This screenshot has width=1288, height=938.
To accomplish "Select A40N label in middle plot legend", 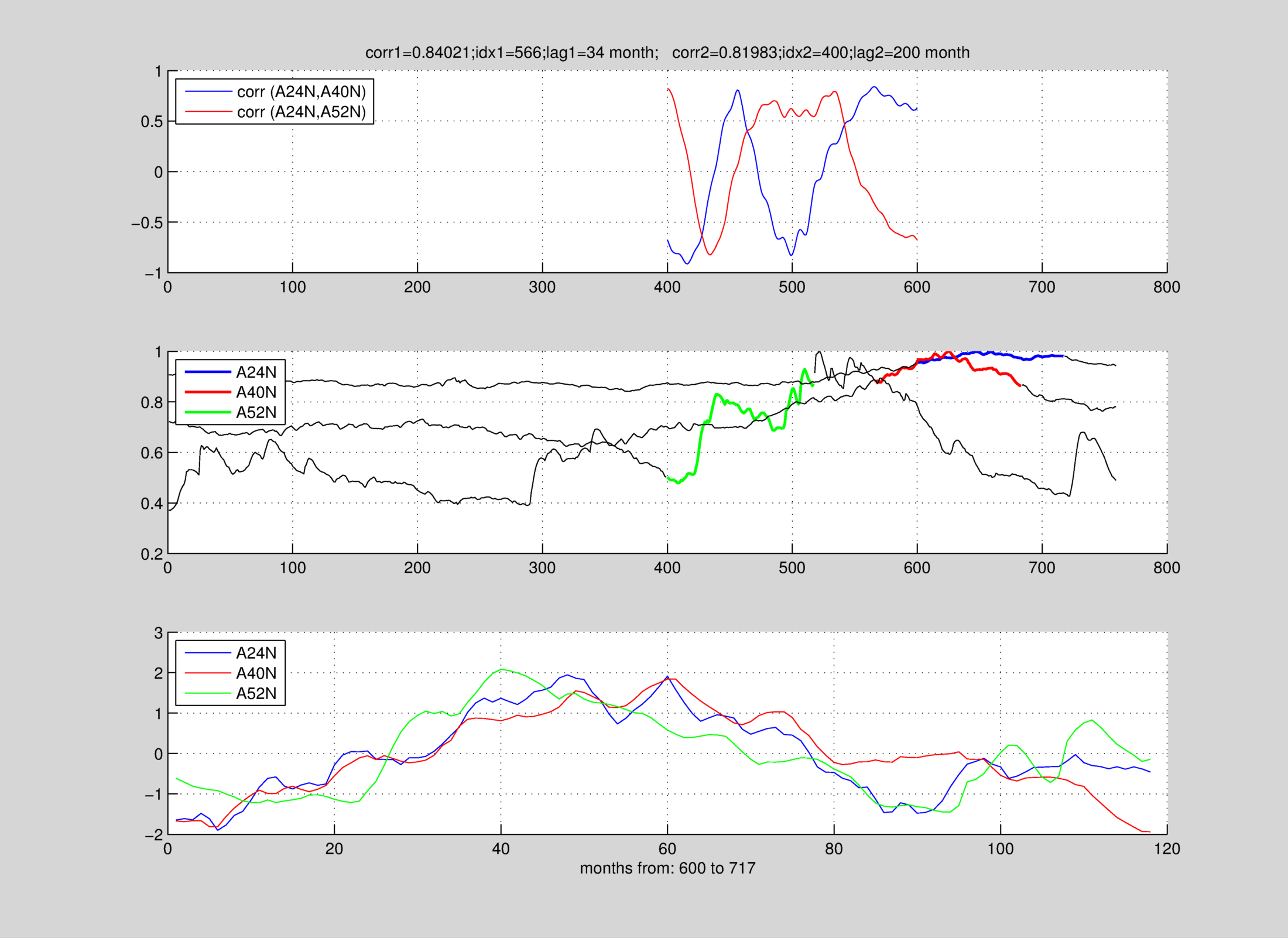I will coord(256,392).
